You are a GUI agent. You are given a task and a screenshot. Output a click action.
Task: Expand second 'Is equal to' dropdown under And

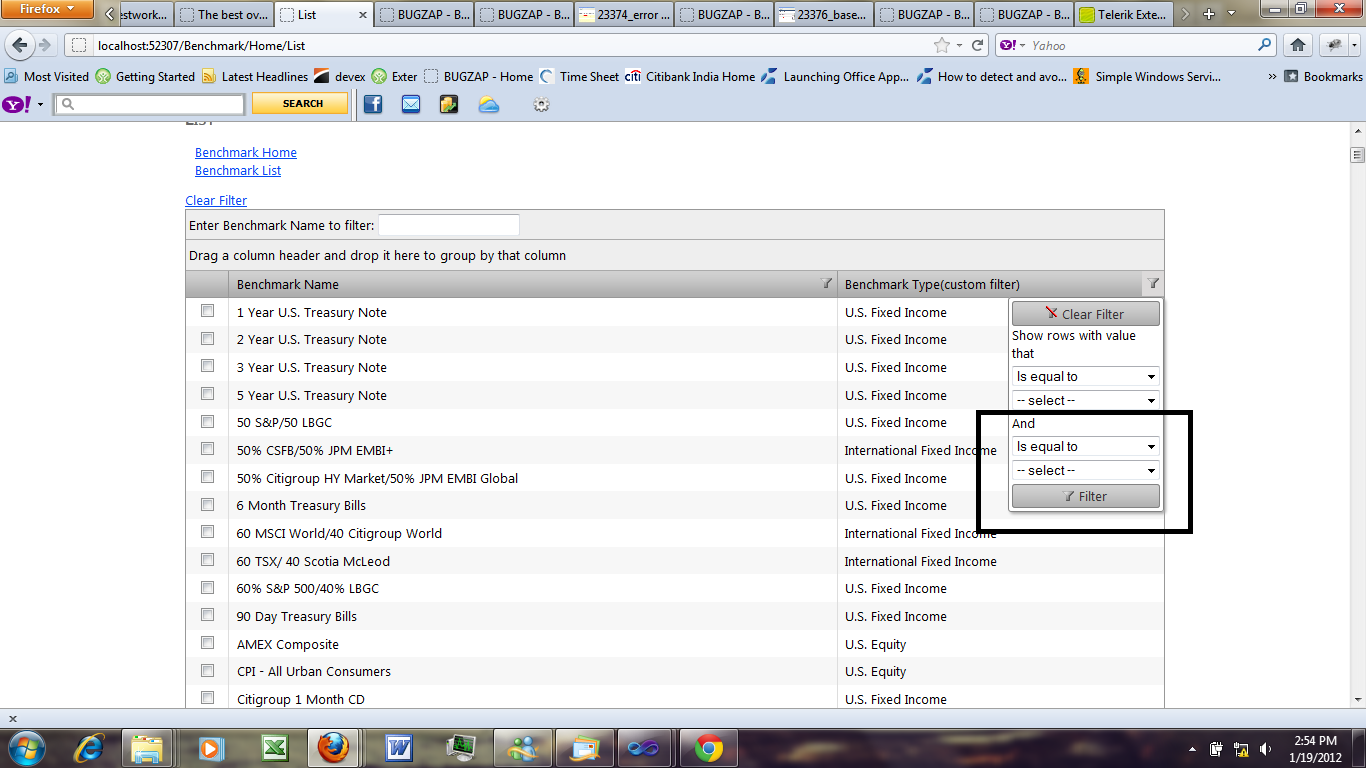(x=1086, y=447)
